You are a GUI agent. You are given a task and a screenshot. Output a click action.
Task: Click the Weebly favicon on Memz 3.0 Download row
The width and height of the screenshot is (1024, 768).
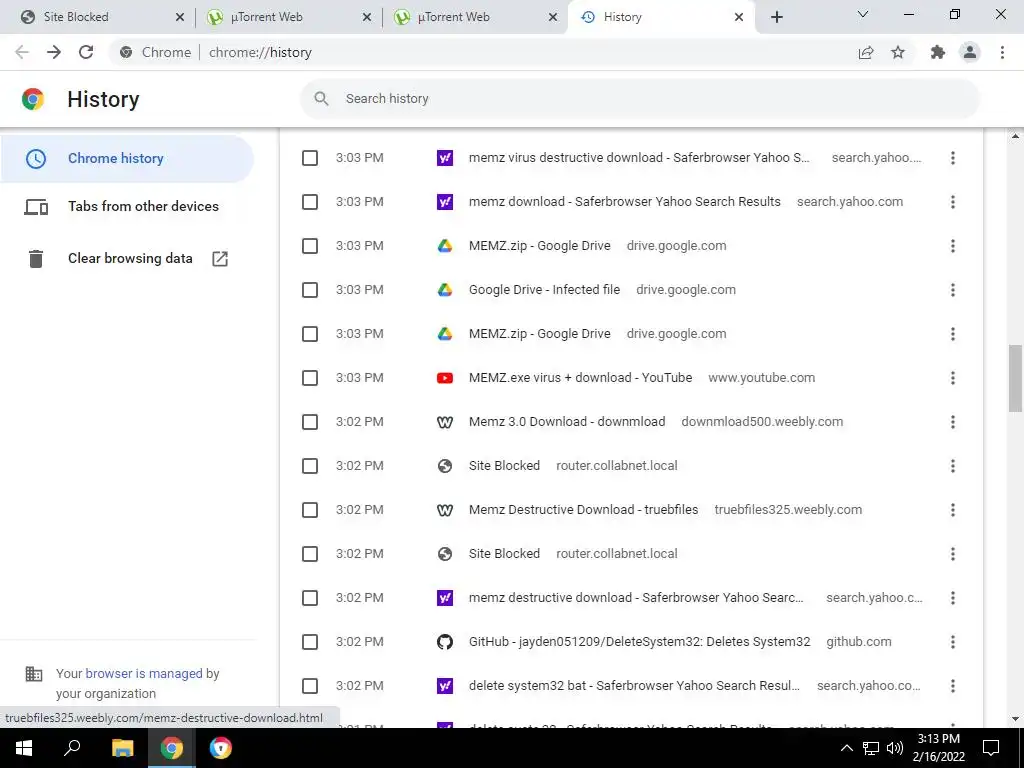pos(445,422)
